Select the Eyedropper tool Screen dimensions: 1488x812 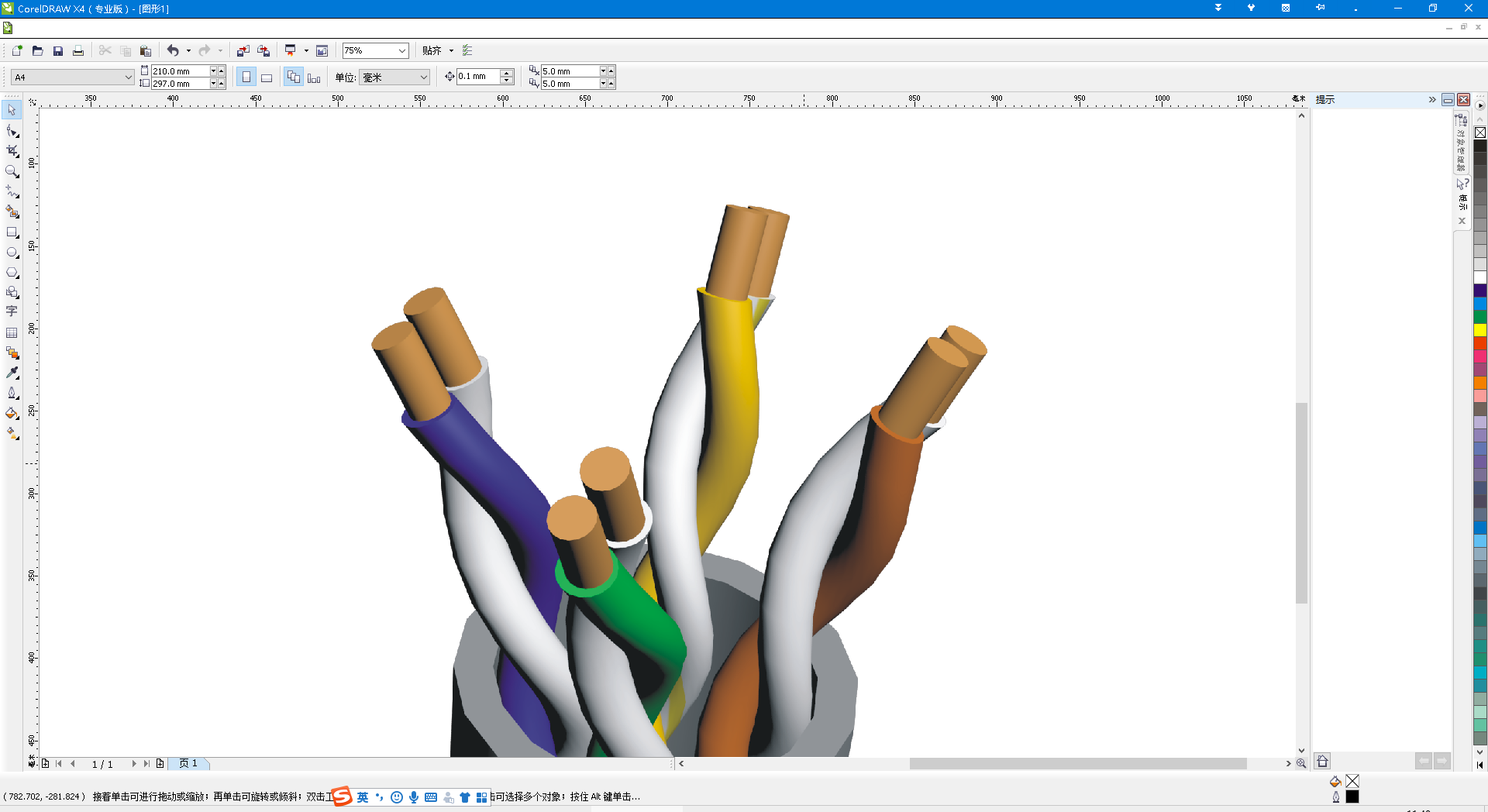click(x=12, y=373)
